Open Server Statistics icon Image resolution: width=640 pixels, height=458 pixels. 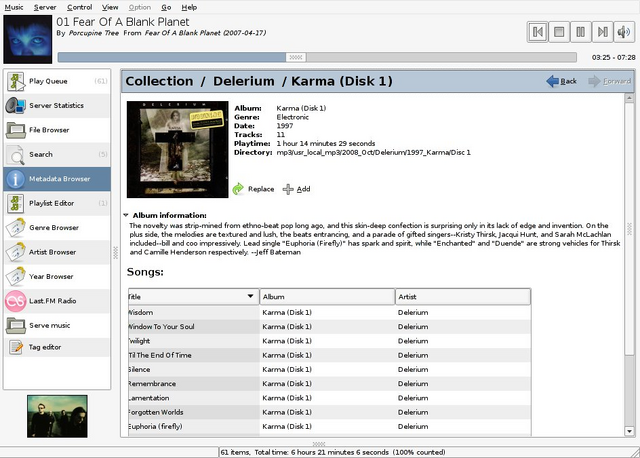(16, 106)
